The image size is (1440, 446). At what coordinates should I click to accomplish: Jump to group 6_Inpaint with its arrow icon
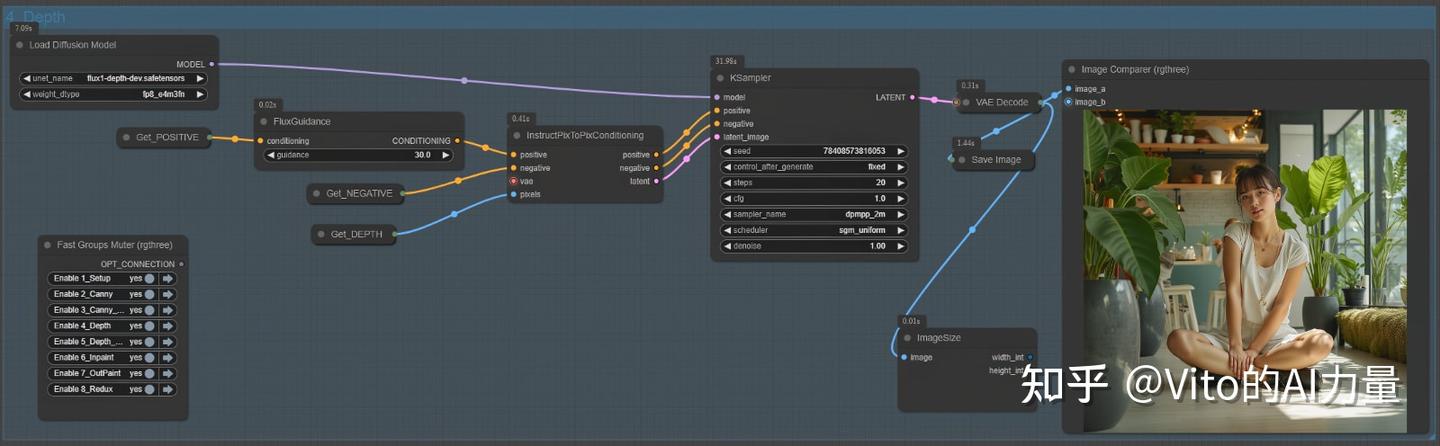tap(168, 357)
